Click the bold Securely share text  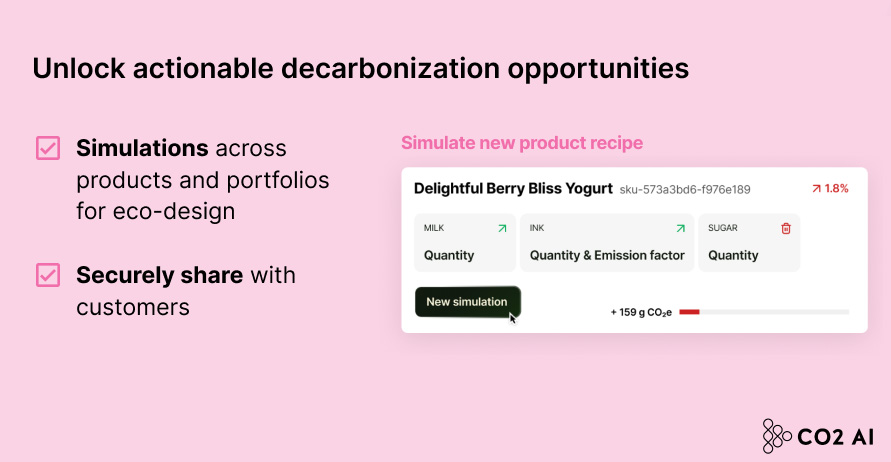click(159, 274)
